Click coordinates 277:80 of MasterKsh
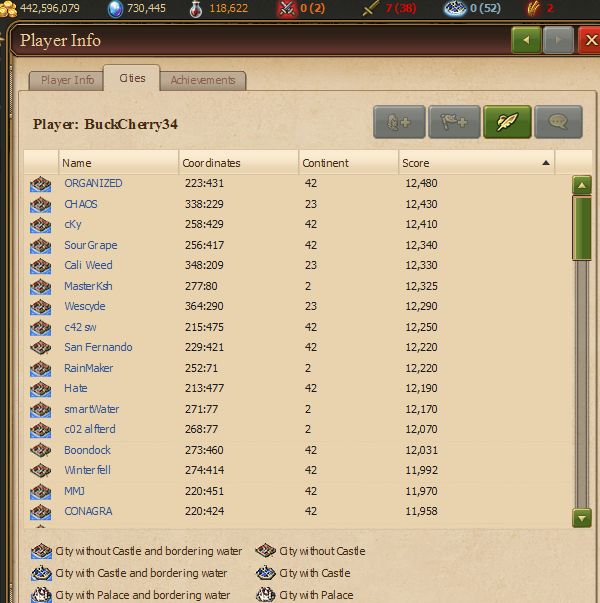Viewport: 600px width, 603px height. pyautogui.click(x=201, y=286)
